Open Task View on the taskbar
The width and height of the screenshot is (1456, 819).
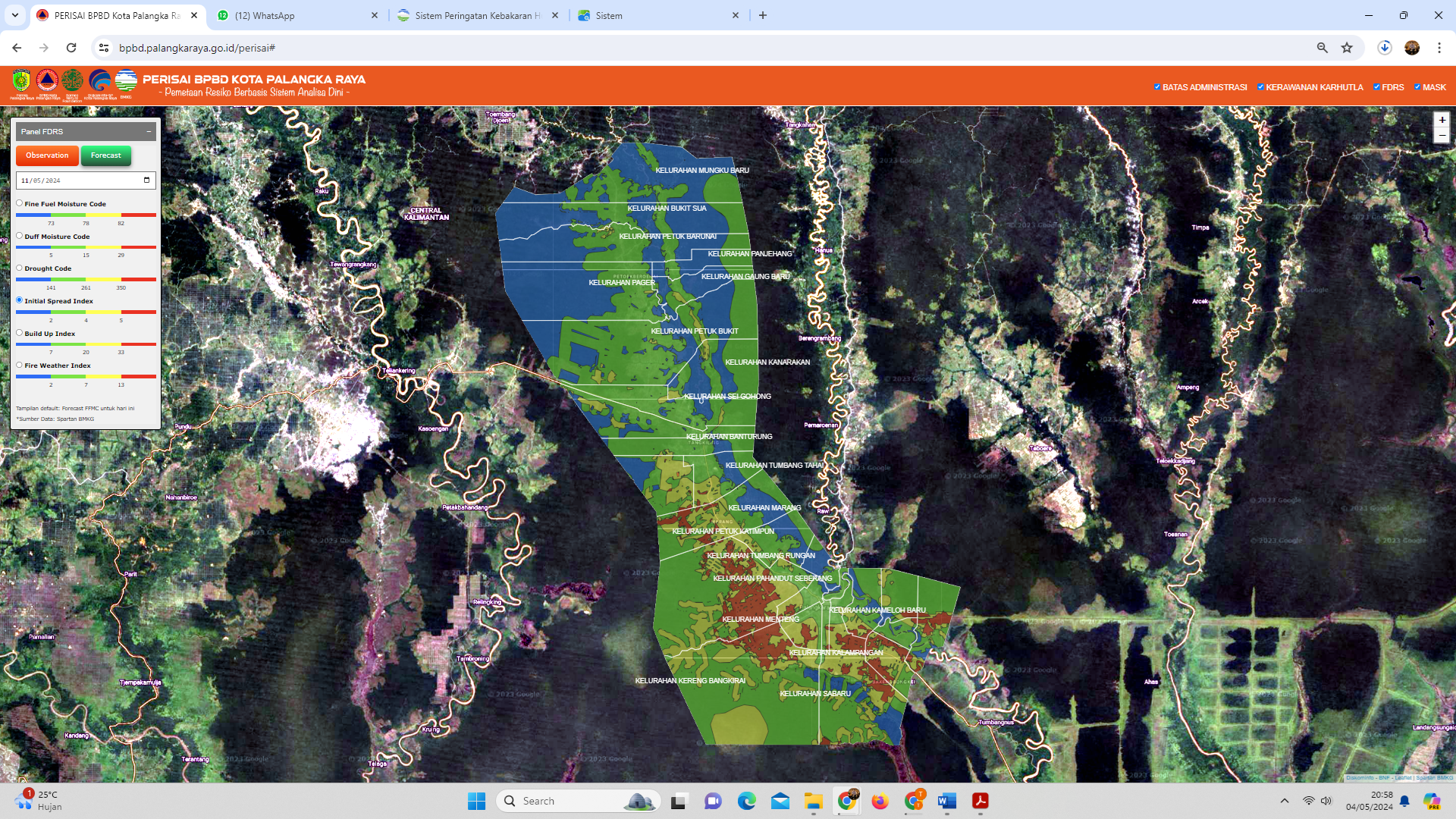coord(679,801)
